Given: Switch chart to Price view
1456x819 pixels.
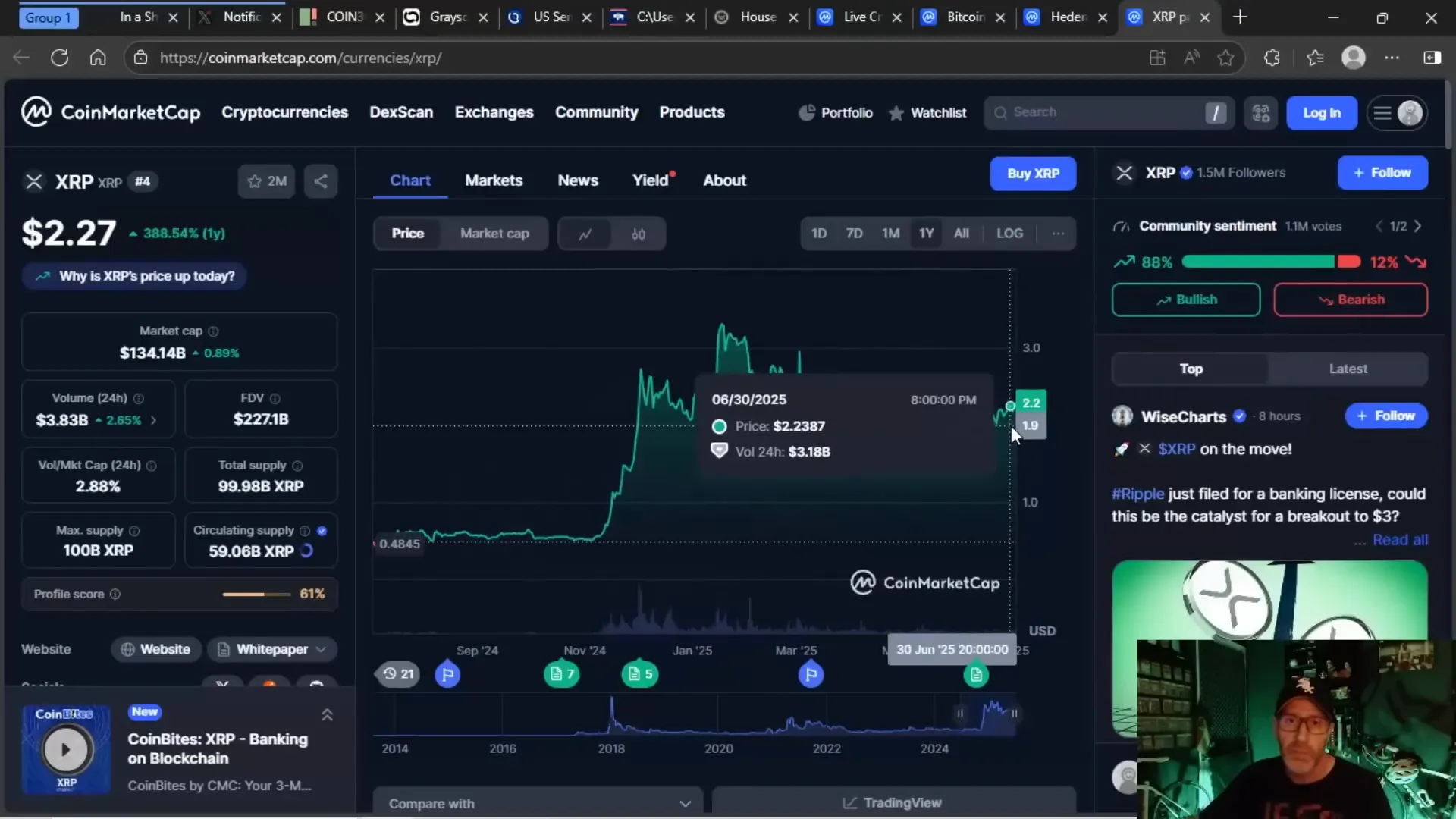Looking at the screenshot, I should (x=408, y=234).
